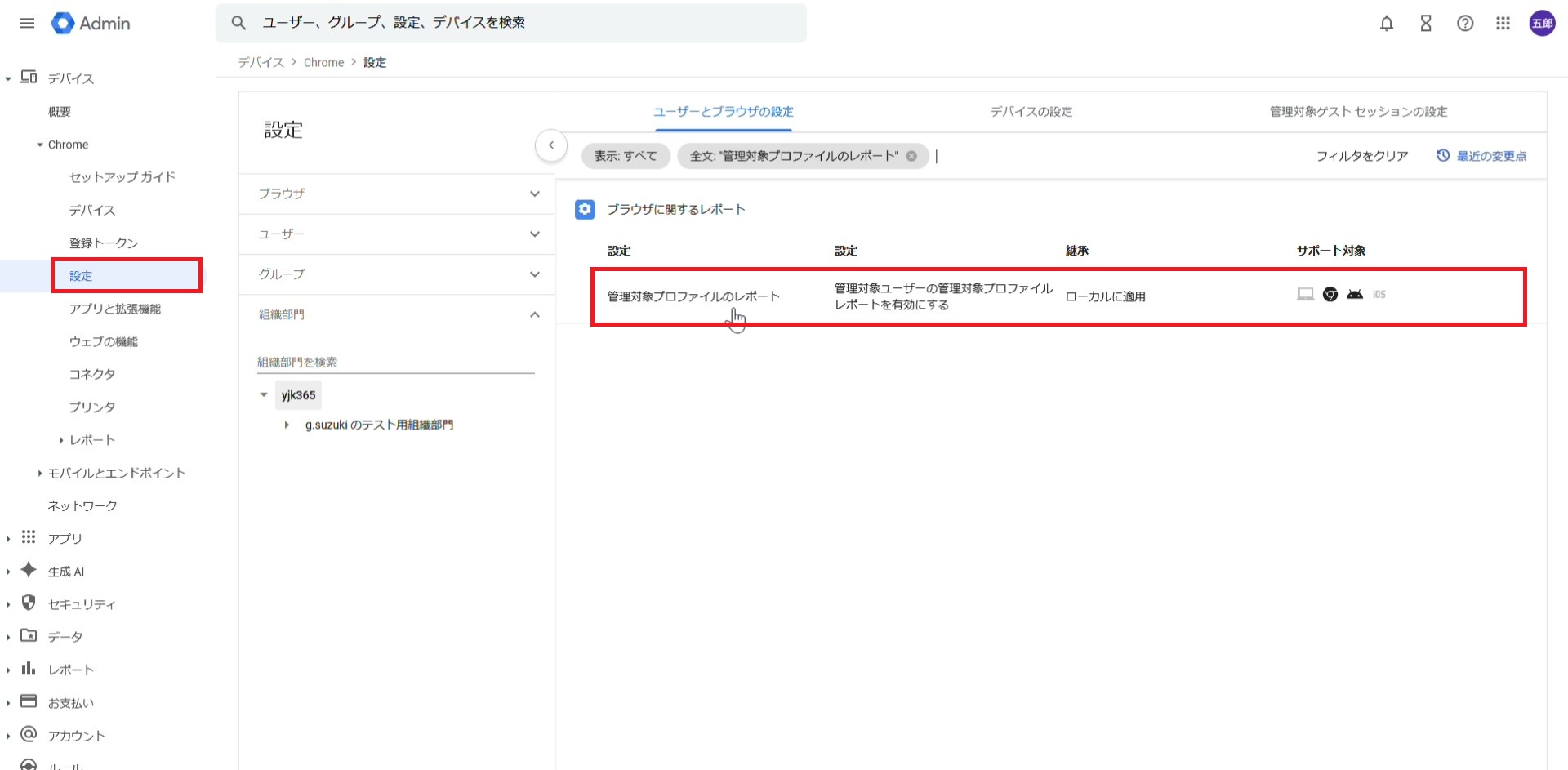Collapse the settings side panel arrow
This screenshot has width=1568, height=770.
(x=551, y=145)
